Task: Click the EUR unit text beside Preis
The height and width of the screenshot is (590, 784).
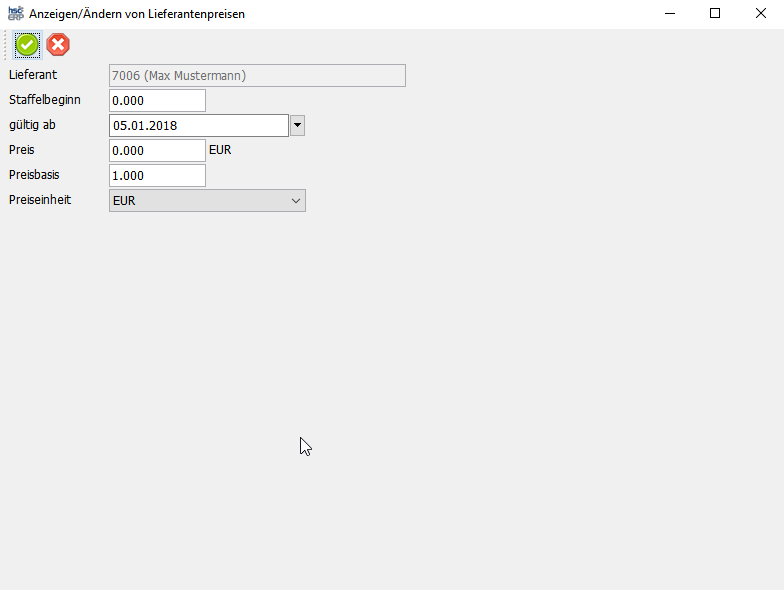Action: click(220, 150)
